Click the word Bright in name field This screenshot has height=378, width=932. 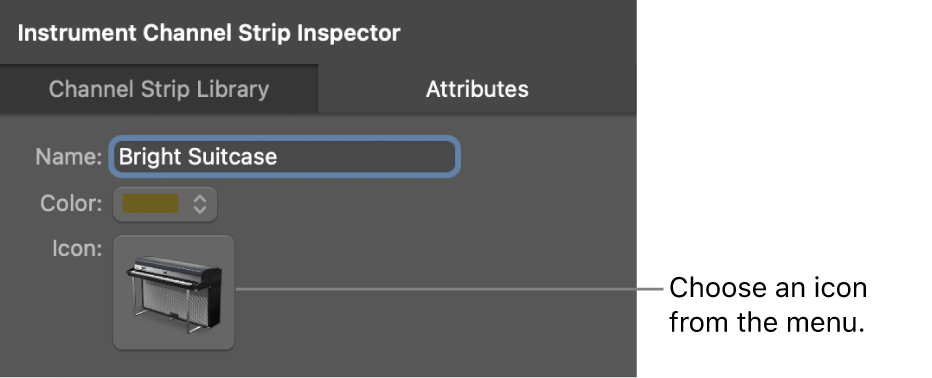[150, 157]
